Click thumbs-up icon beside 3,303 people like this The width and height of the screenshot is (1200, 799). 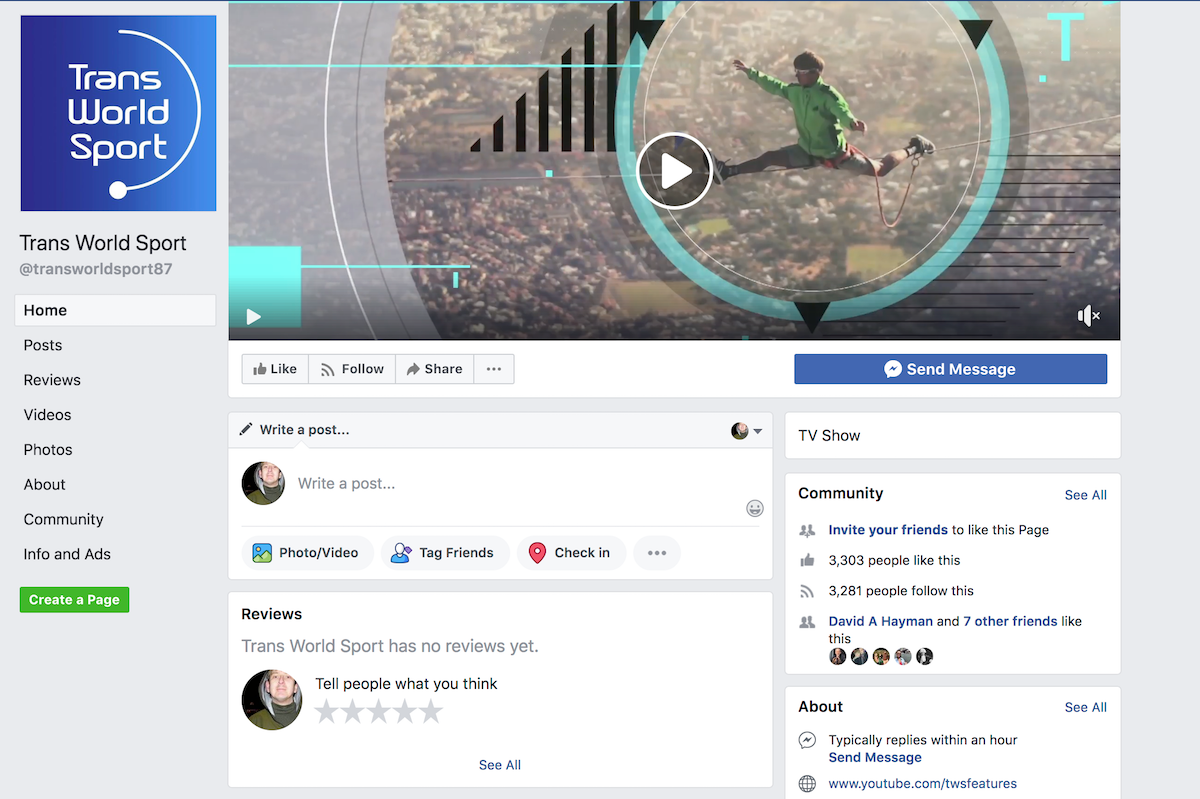tap(807, 560)
